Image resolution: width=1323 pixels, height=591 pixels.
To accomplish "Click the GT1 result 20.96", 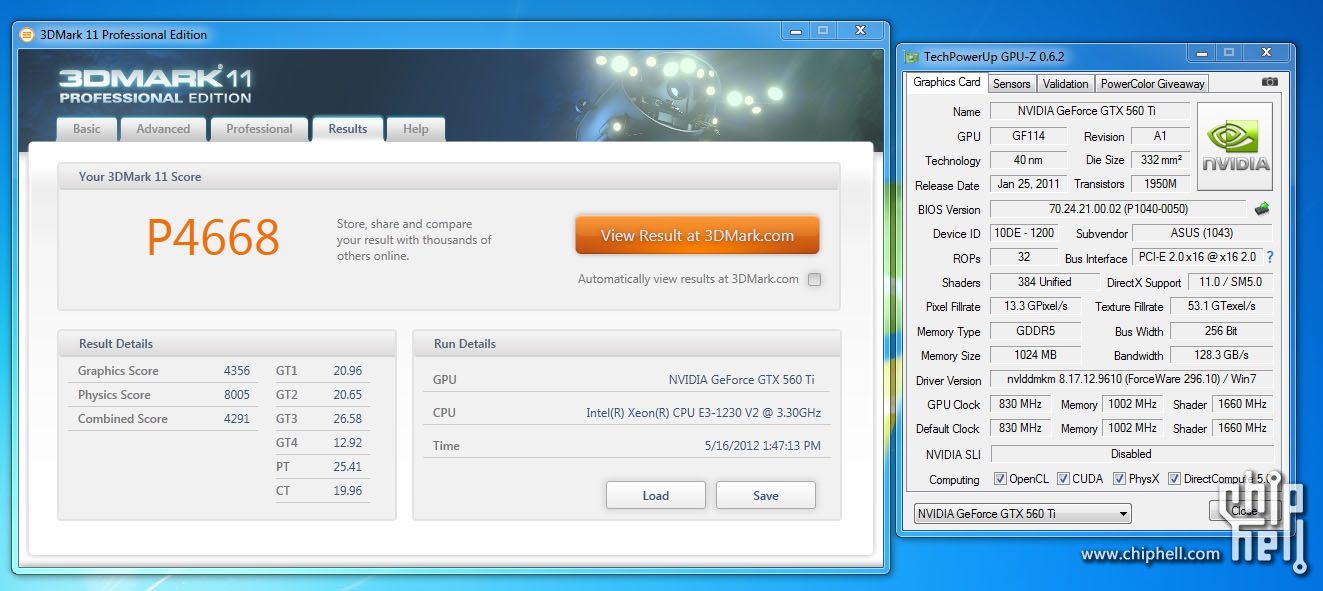I will [347, 371].
